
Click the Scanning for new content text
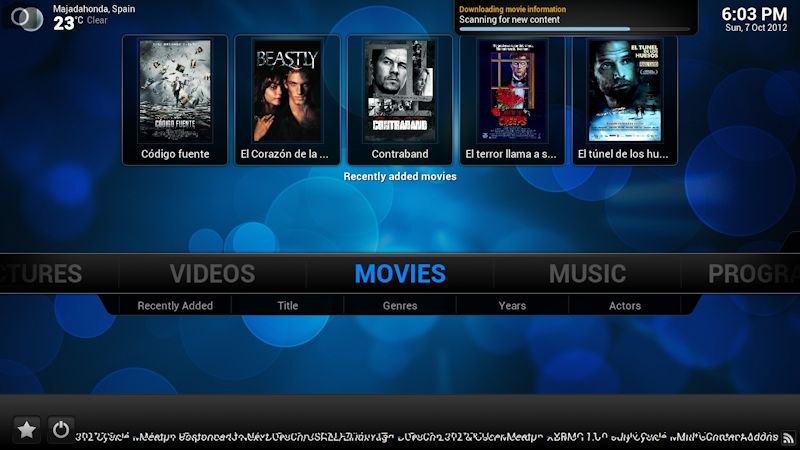point(509,19)
